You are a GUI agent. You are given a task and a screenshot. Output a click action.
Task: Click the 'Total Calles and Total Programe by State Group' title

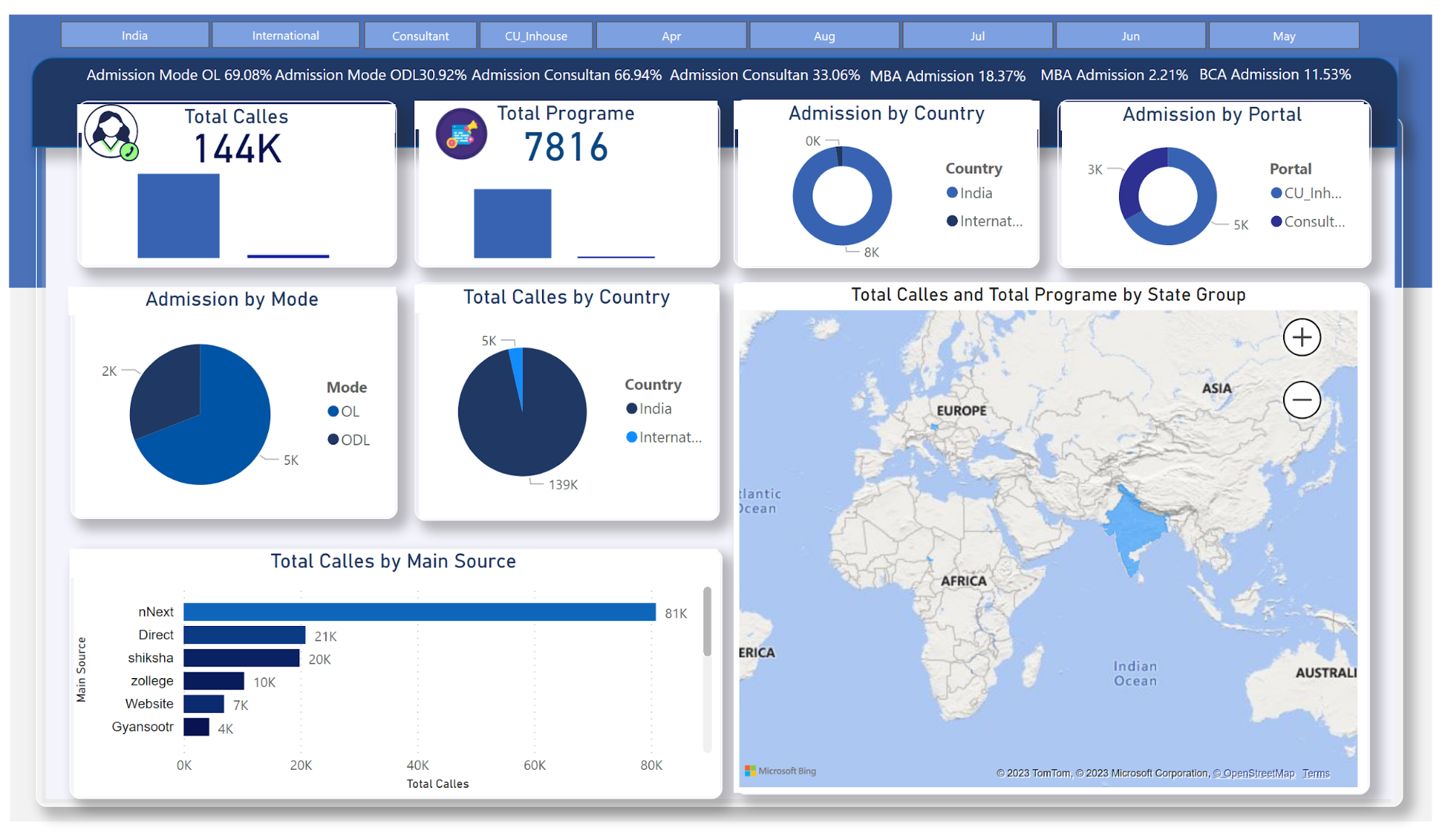coord(1048,295)
